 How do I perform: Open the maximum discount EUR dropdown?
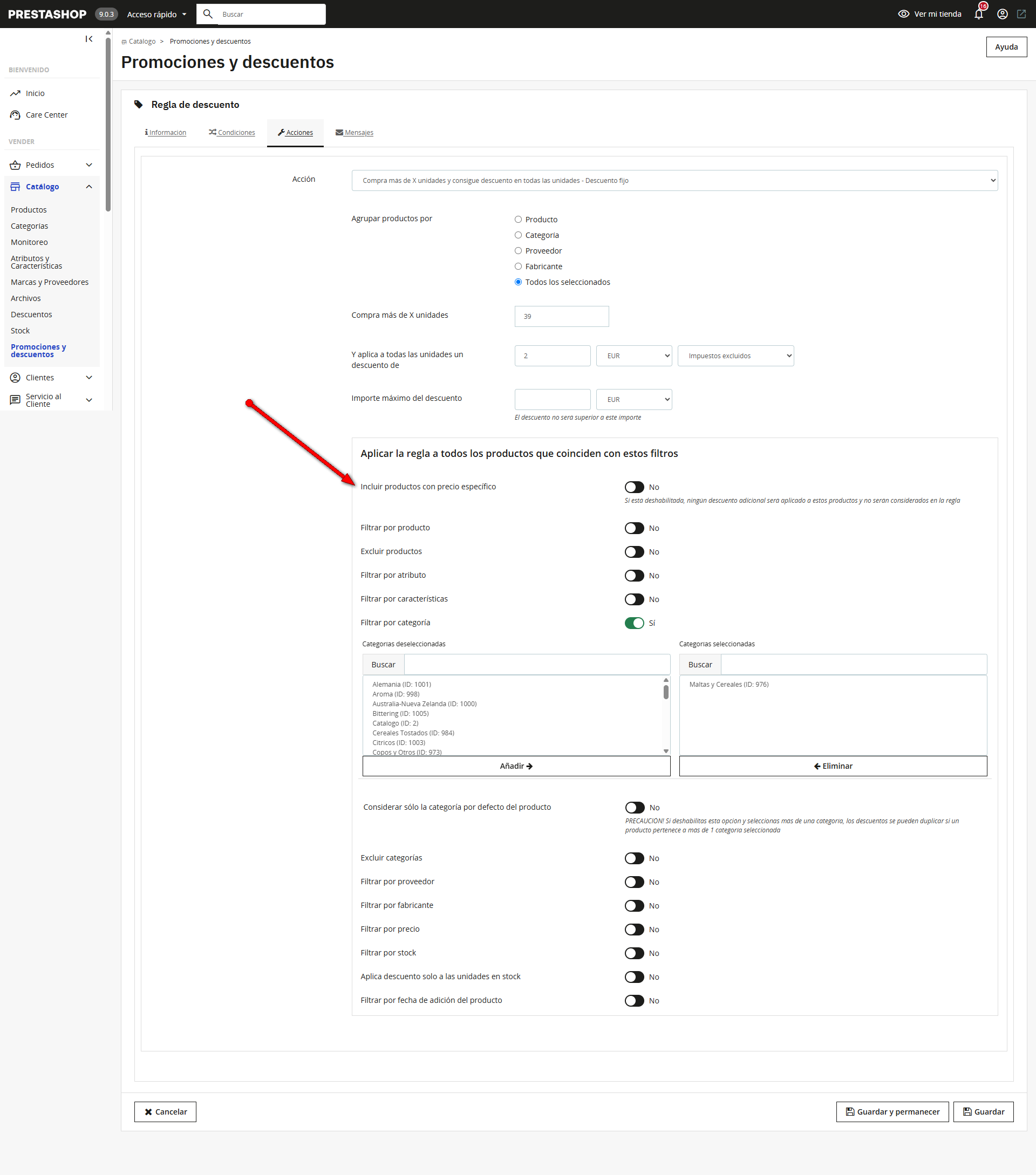634,400
